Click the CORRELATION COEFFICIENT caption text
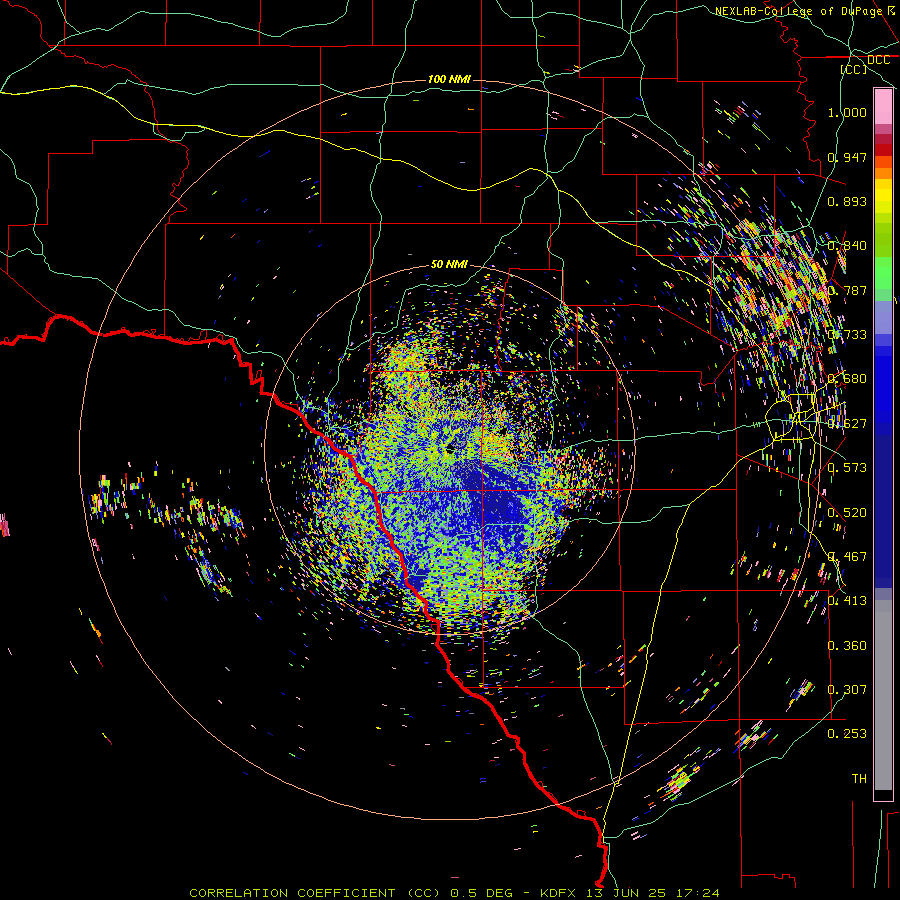This screenshot has width=900, height=900. [292, 893]
